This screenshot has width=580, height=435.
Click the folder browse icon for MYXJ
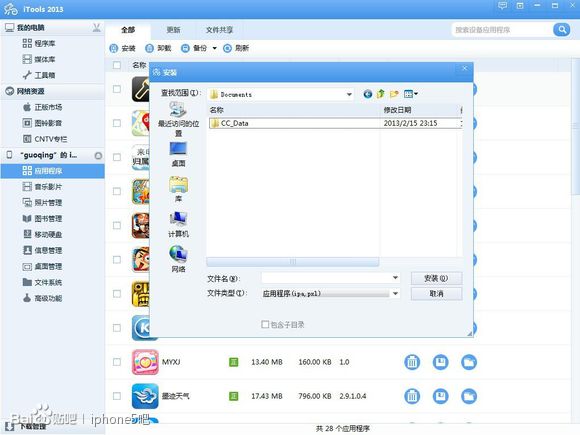(x=469, y=362)
